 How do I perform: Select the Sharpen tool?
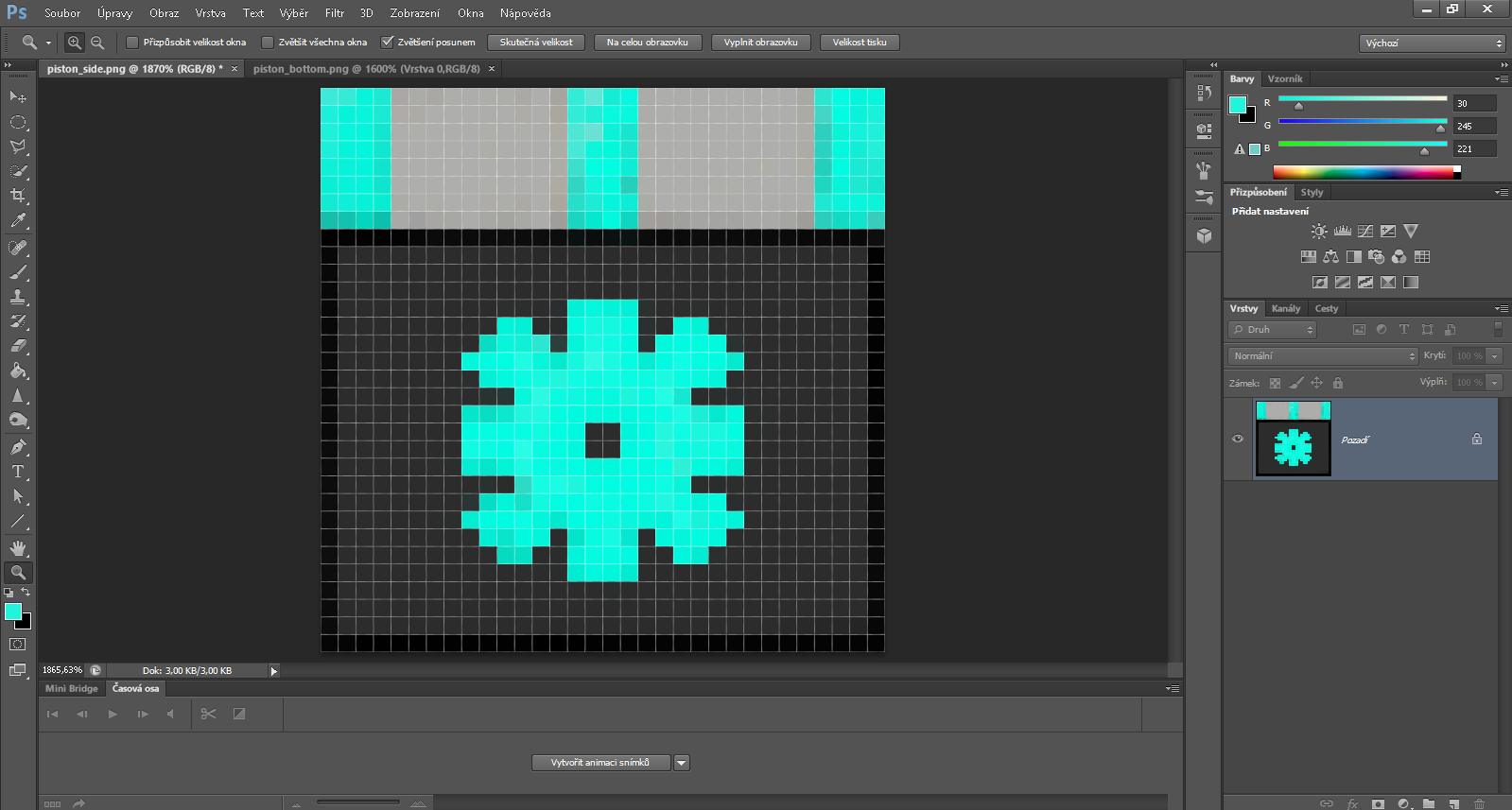pos(18,395)
